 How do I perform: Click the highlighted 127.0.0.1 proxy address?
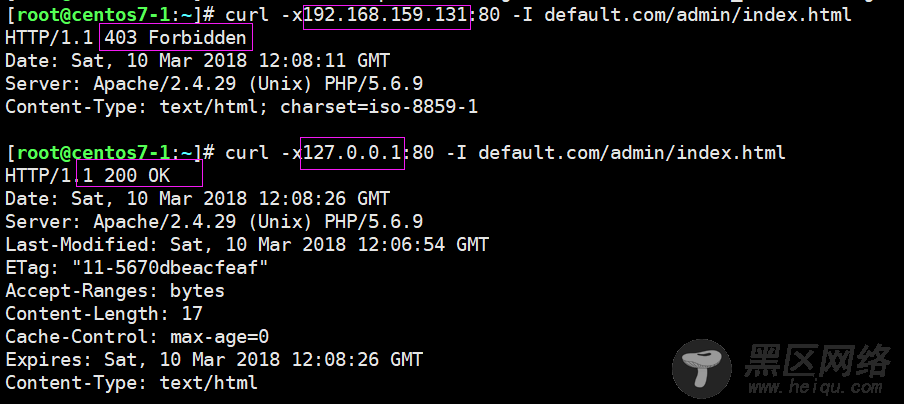[x=352, y=153]
